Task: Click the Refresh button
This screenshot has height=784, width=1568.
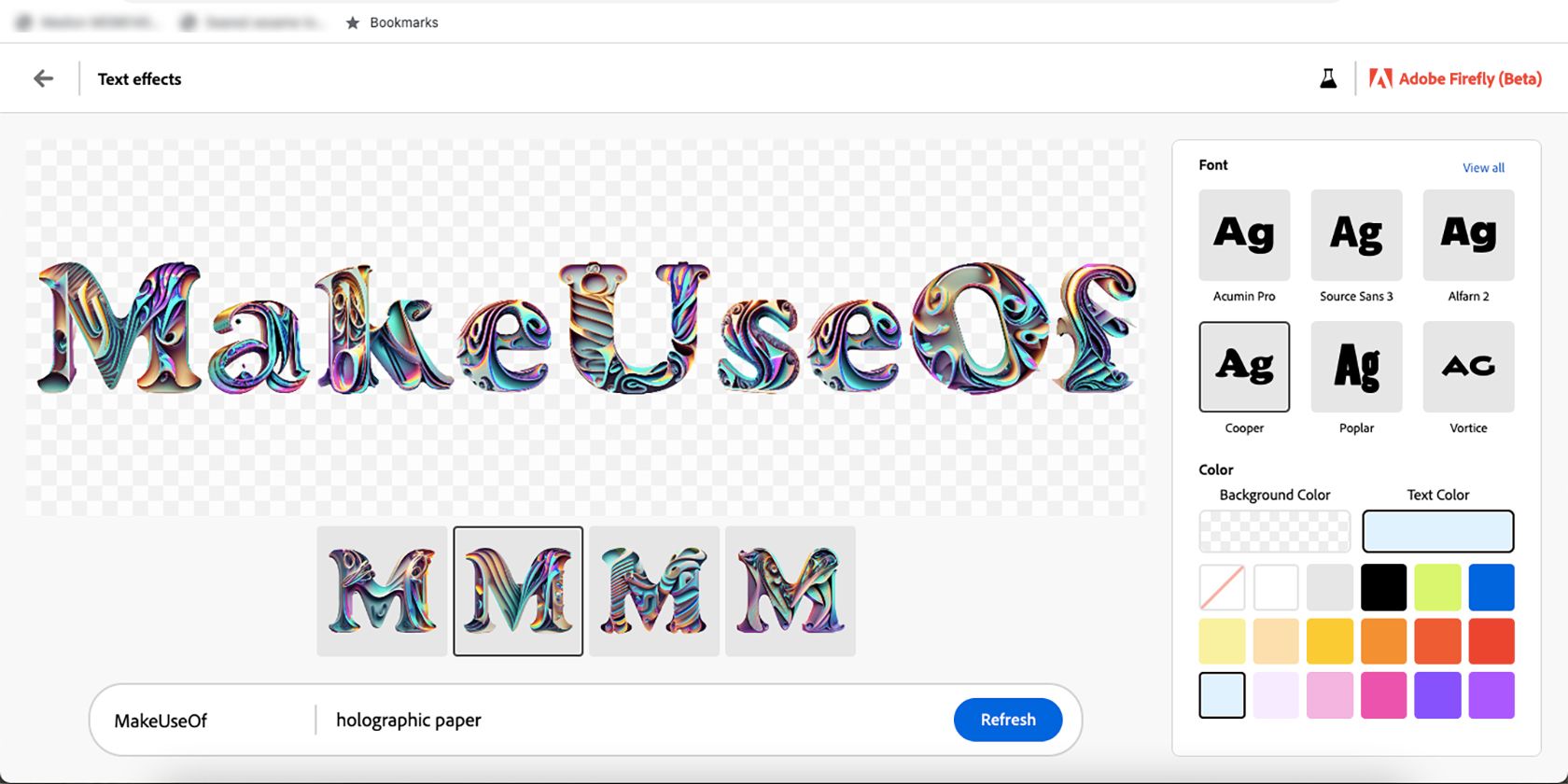Action: point(1008,720)
